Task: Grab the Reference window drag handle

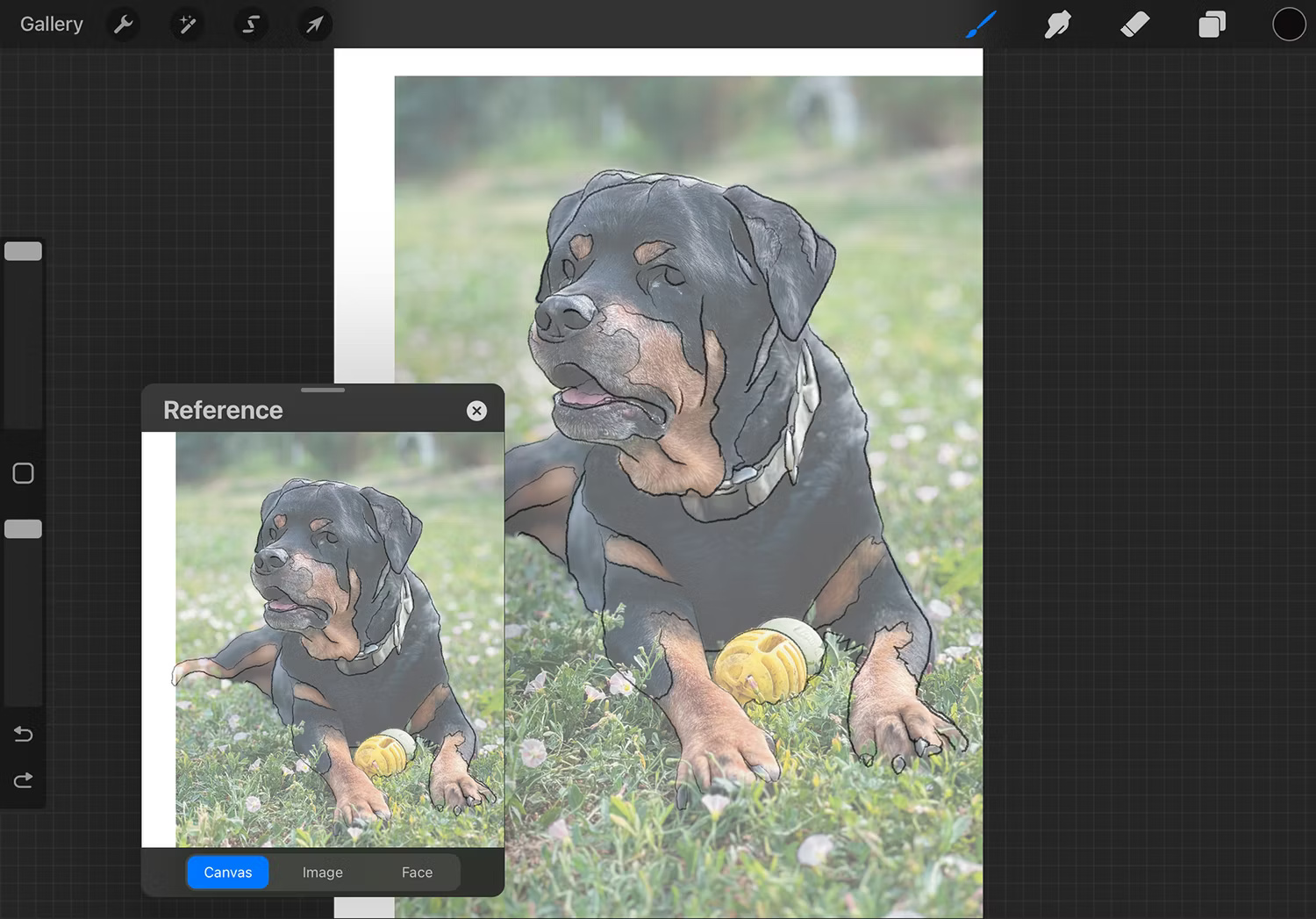Action: (x=323, y=390)
